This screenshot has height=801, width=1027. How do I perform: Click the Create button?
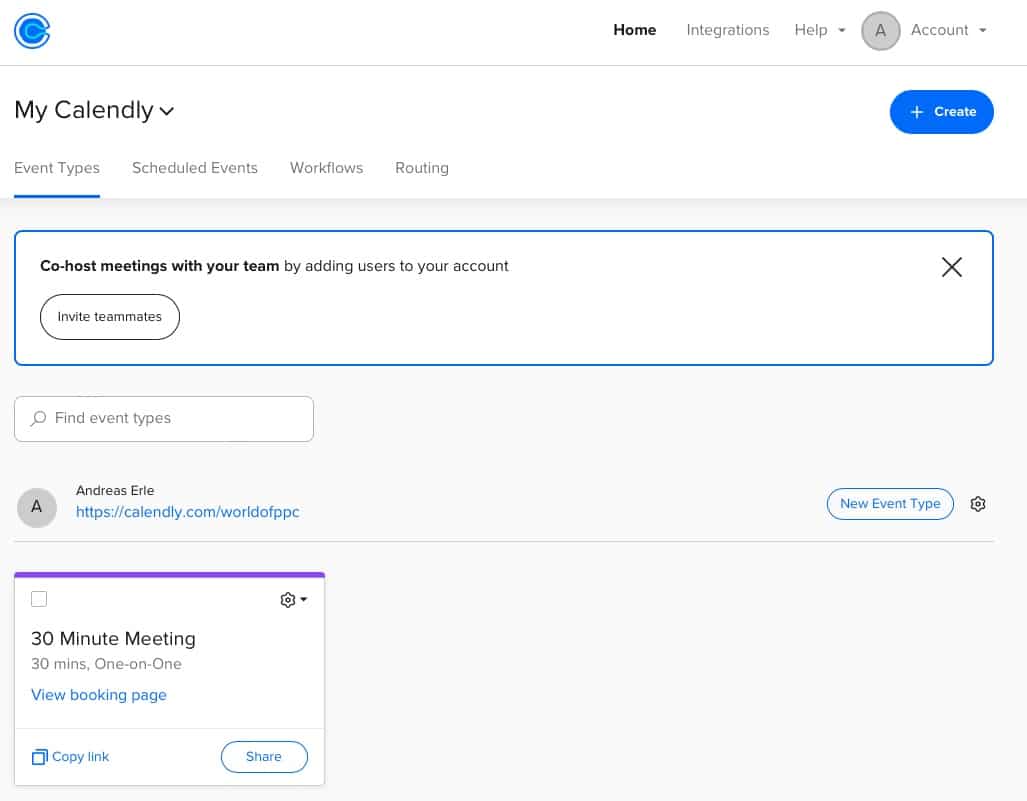click(941, 112)
